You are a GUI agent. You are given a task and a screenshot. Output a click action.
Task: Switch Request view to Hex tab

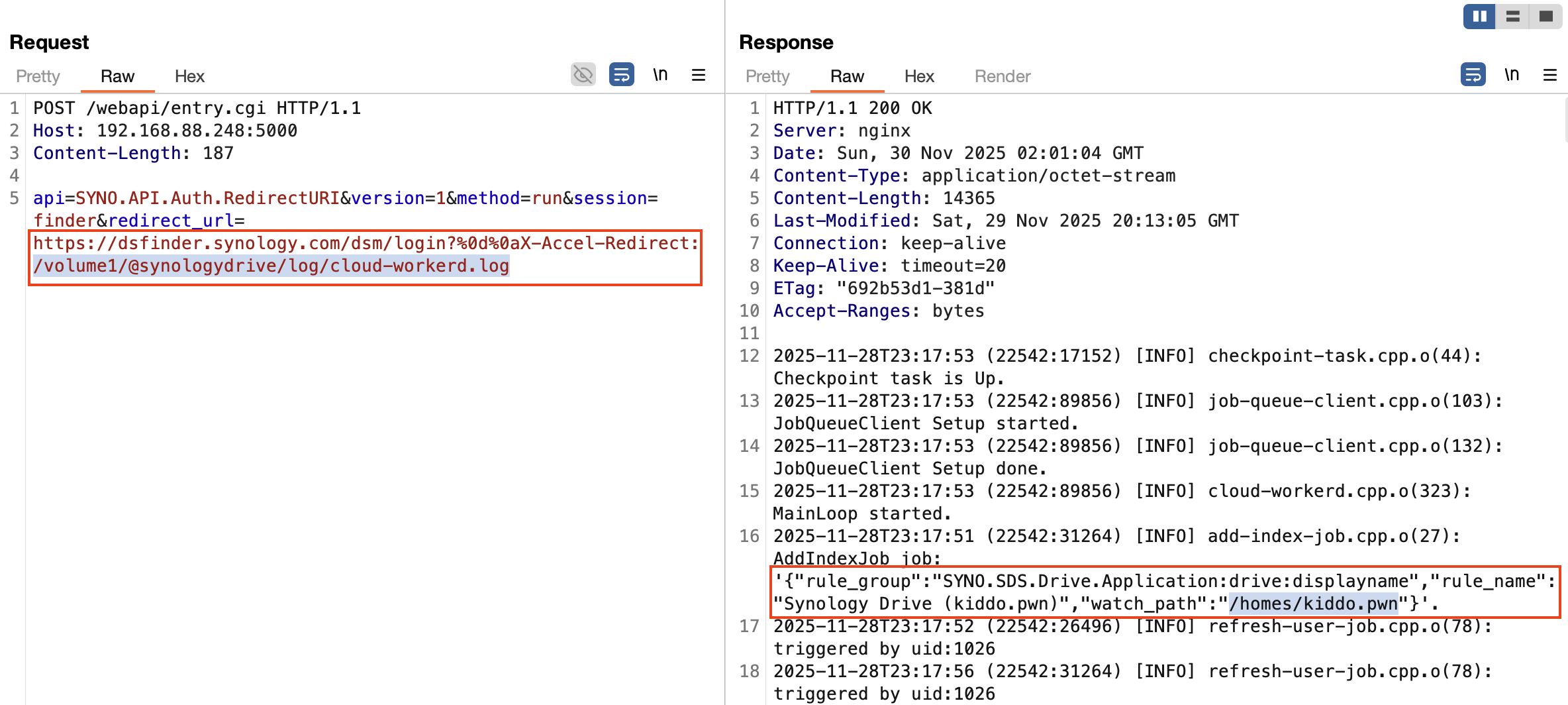(189, 76)
